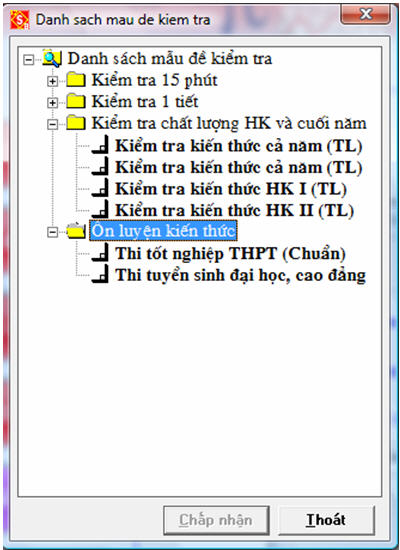Collapse the Kiểm tra chất lượng HK và cuối năm node
400x550 pixels.
tap(52, 125)
